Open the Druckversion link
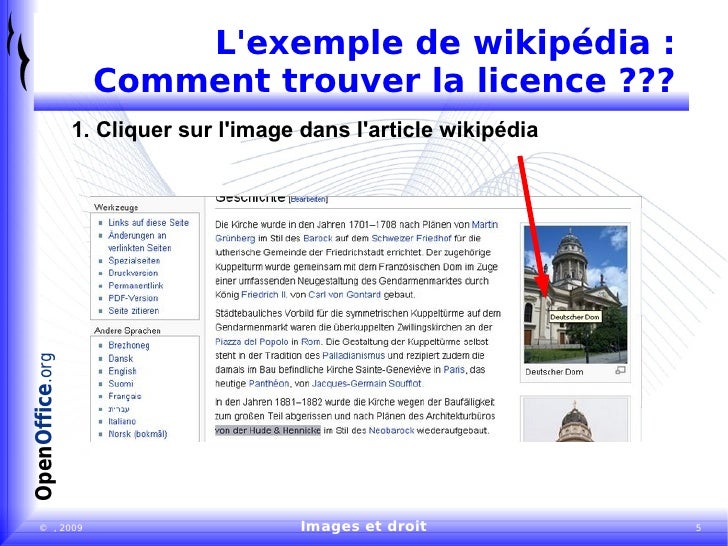The width and height of the screenshot is (728, 546). pos(133,273)
